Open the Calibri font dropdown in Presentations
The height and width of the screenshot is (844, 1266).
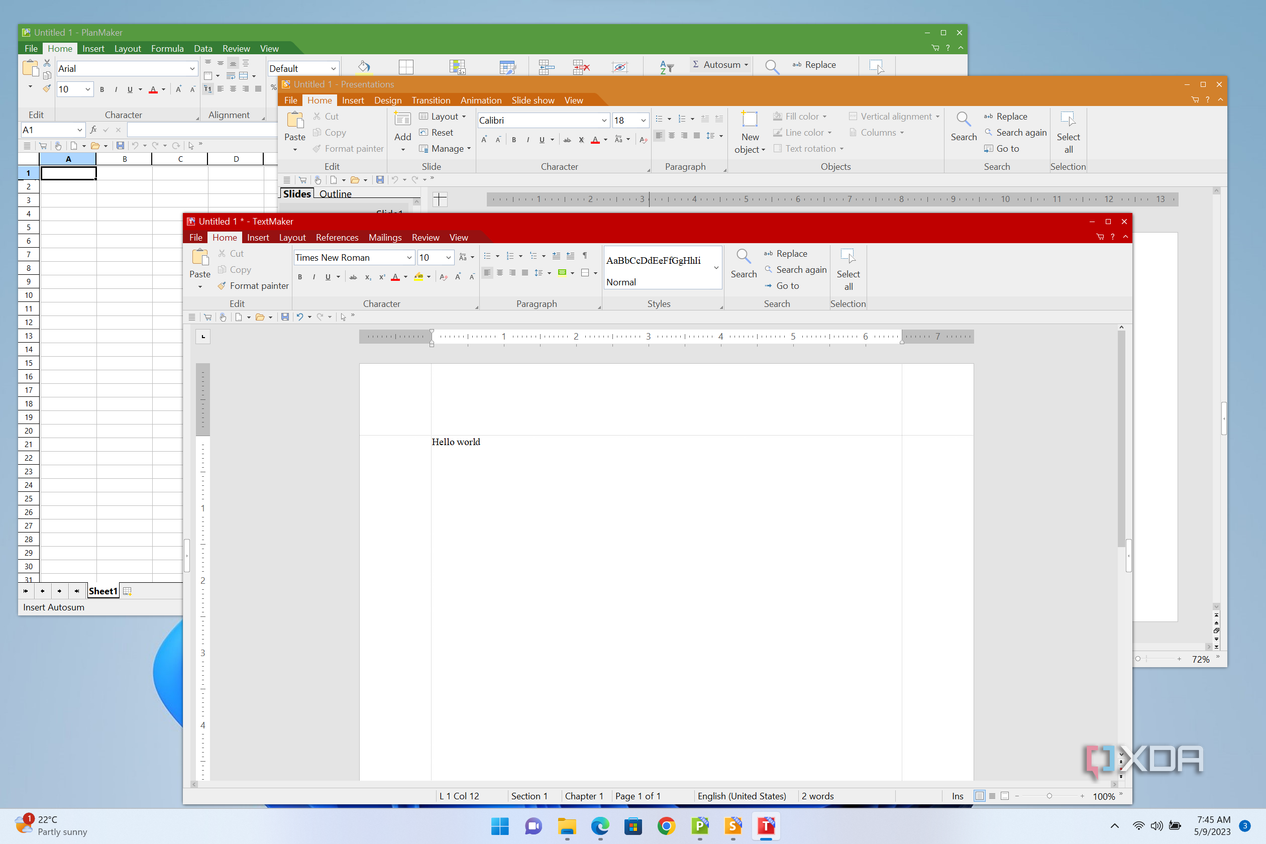coord(604,120)
